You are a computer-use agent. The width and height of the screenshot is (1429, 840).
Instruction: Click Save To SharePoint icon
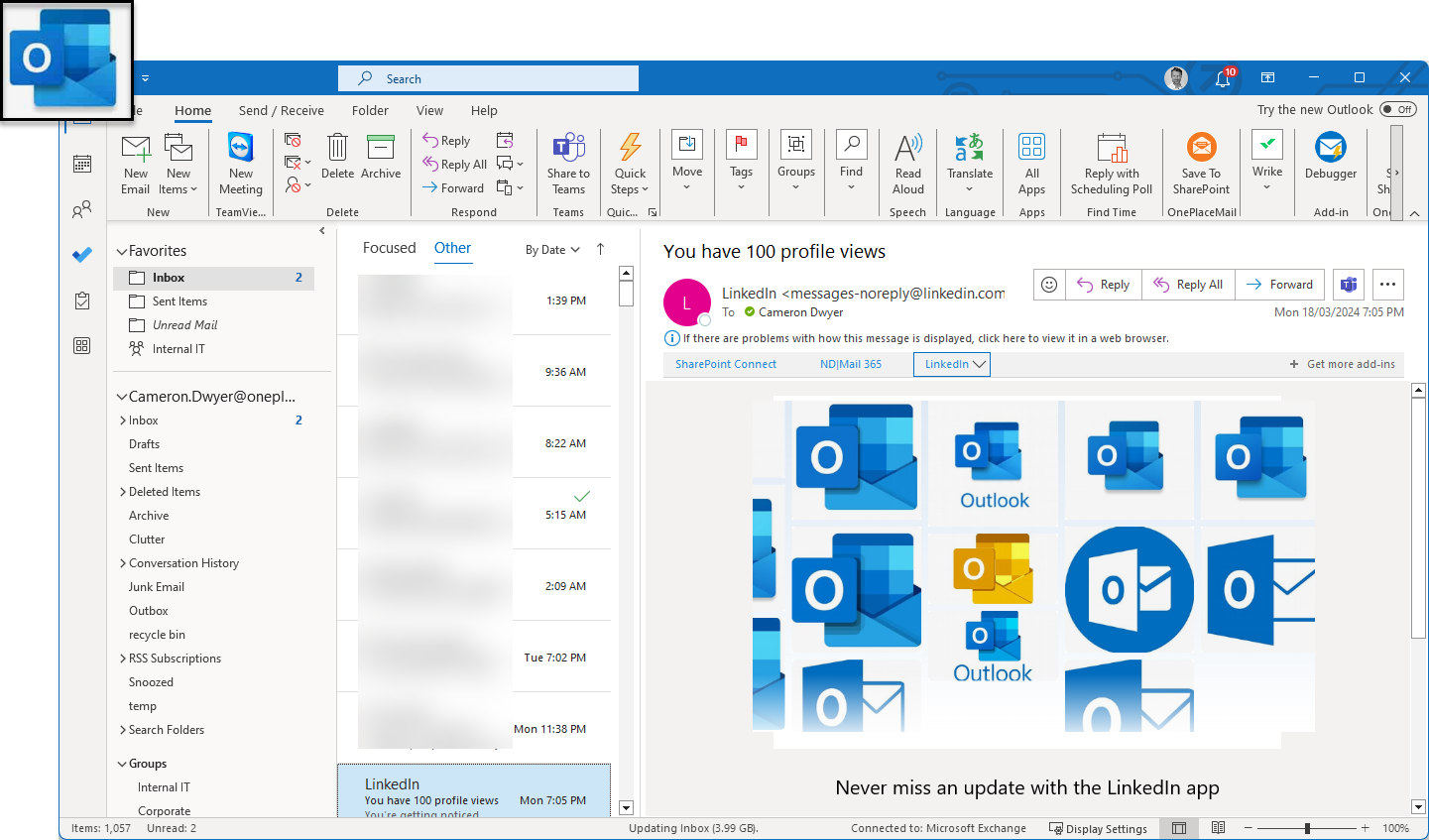tap(1201, 151)
